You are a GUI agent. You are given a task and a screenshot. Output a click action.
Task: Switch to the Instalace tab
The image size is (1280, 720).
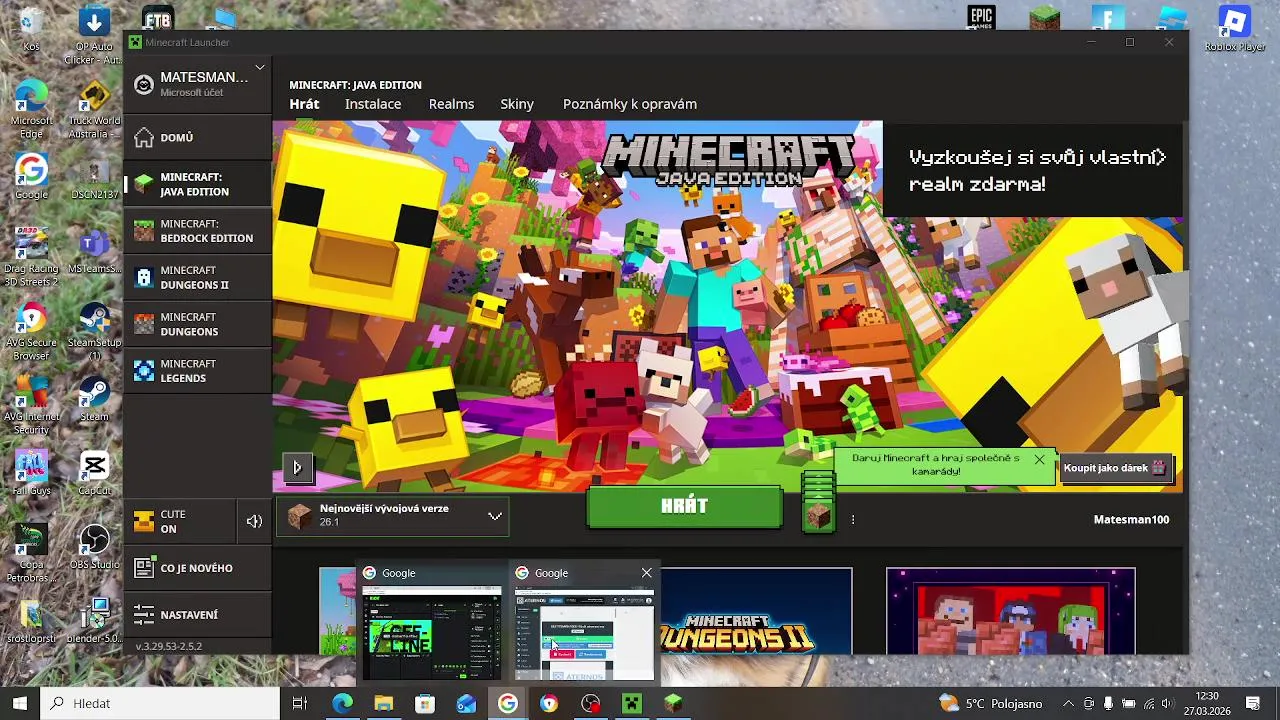coord(373,104)
